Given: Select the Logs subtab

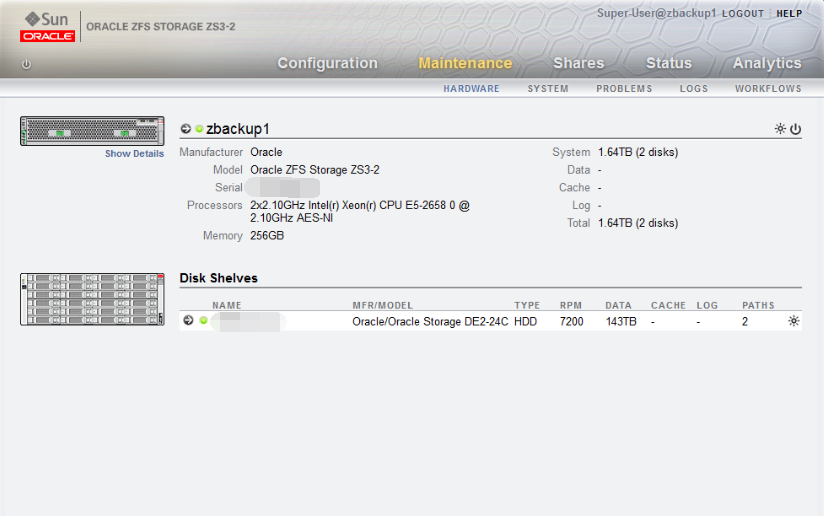Looking at the screenshot, I should click(694, 89).
